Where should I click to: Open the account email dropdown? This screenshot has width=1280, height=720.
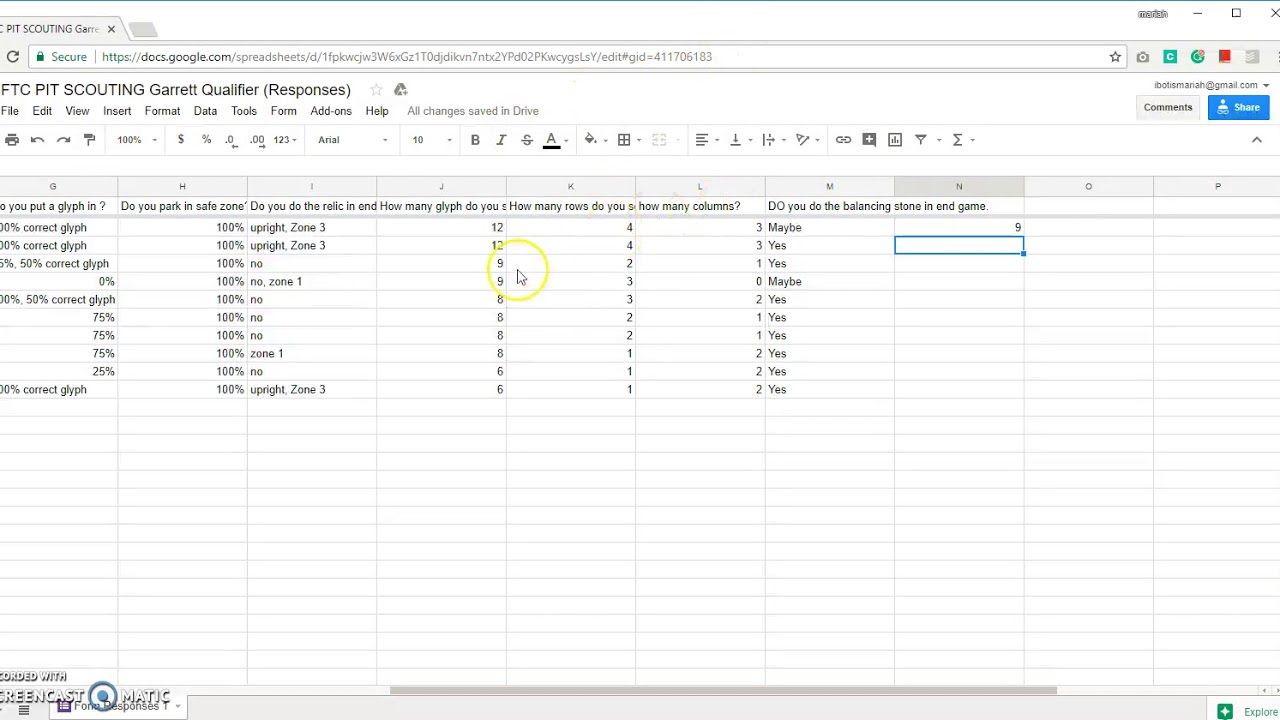pos(1211,85)
